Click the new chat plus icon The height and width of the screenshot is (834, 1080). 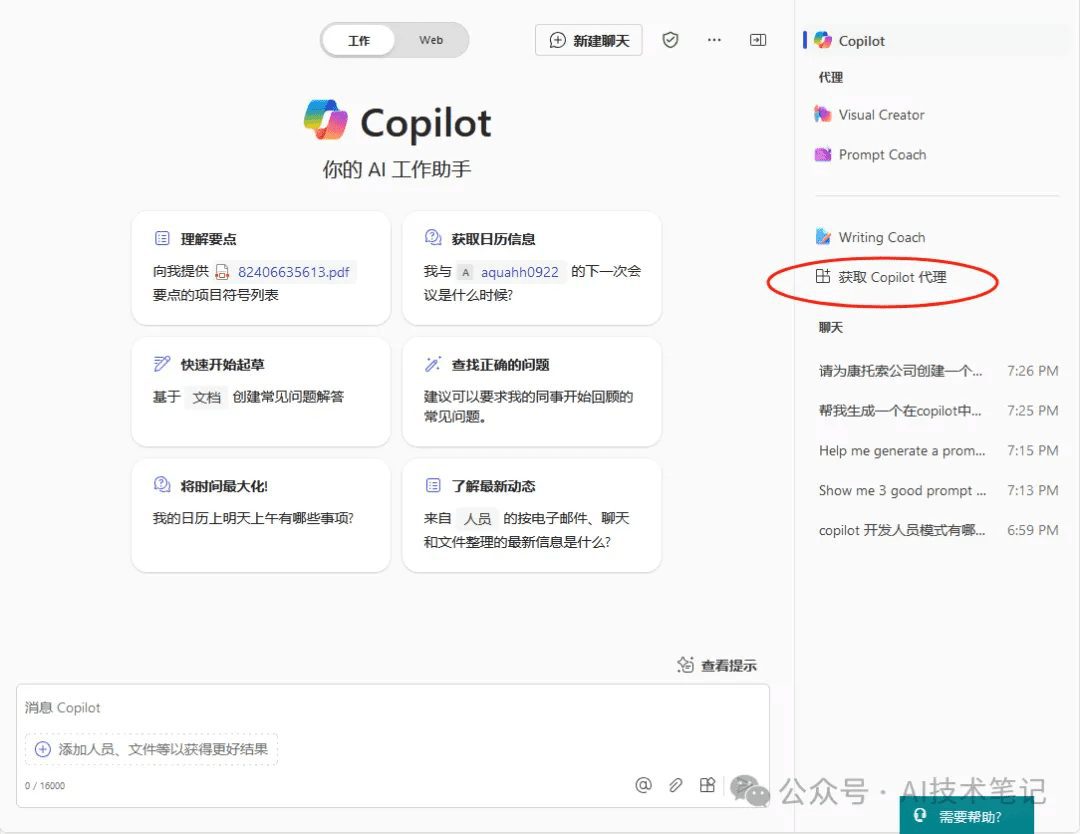557,41
